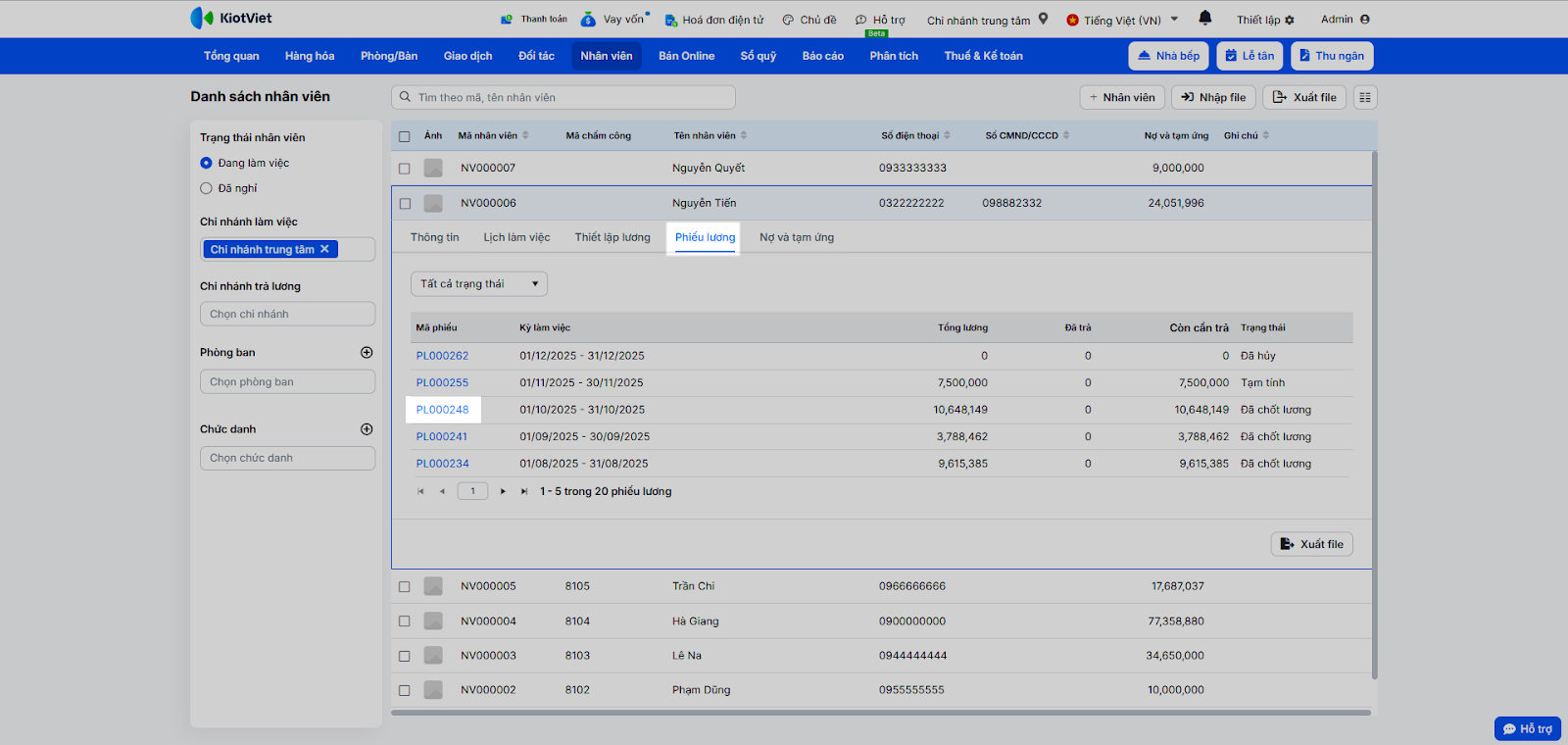
Task: Remove the Chi nhánh trung tâm filter tag
Action: click(x=324, y=249)
